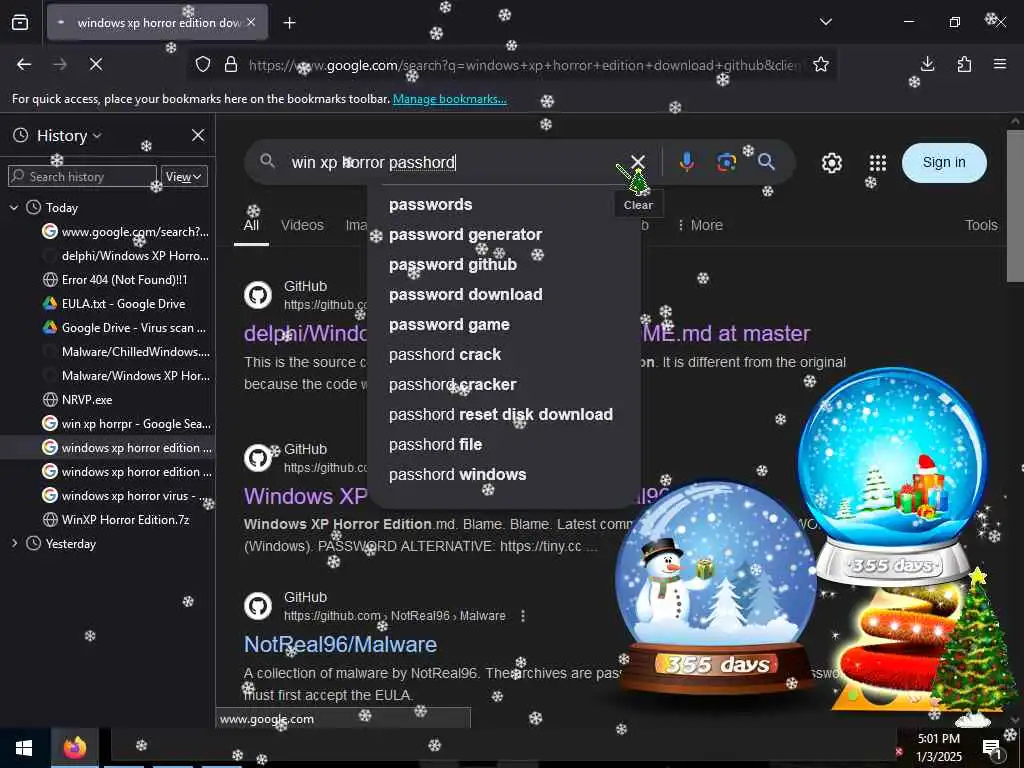1024x768 pixels.
Task: Choose the 'password github' suggestion
Action: 503,264
